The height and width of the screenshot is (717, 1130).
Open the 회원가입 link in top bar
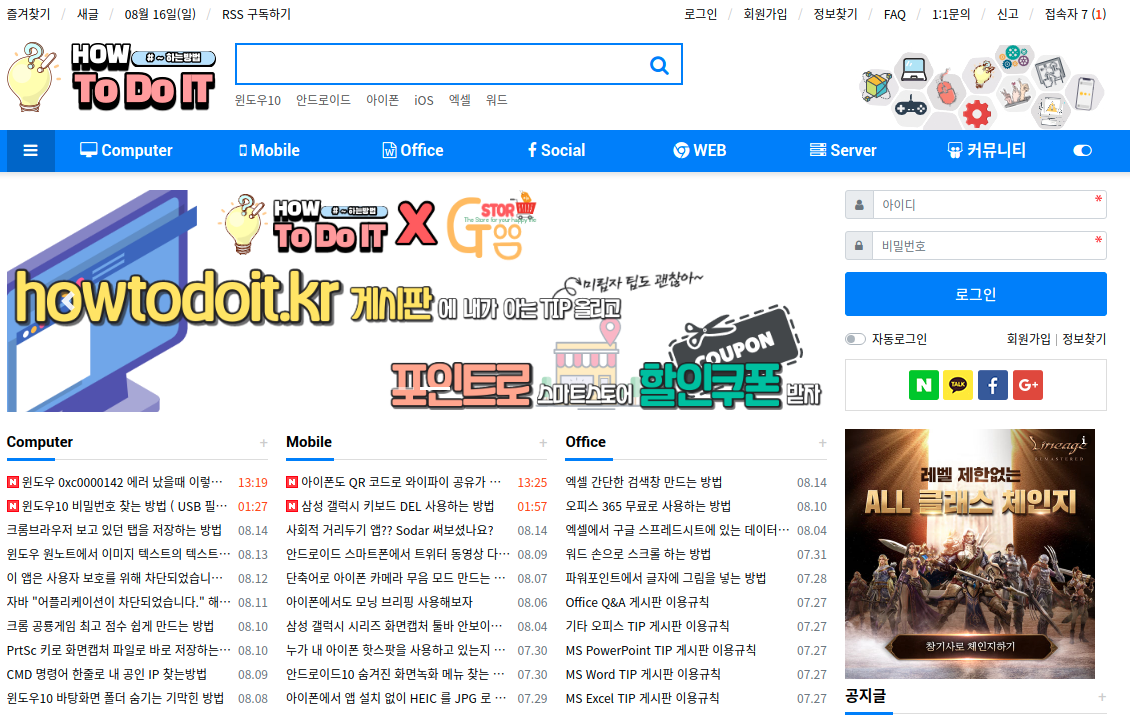tap(765, 14)
